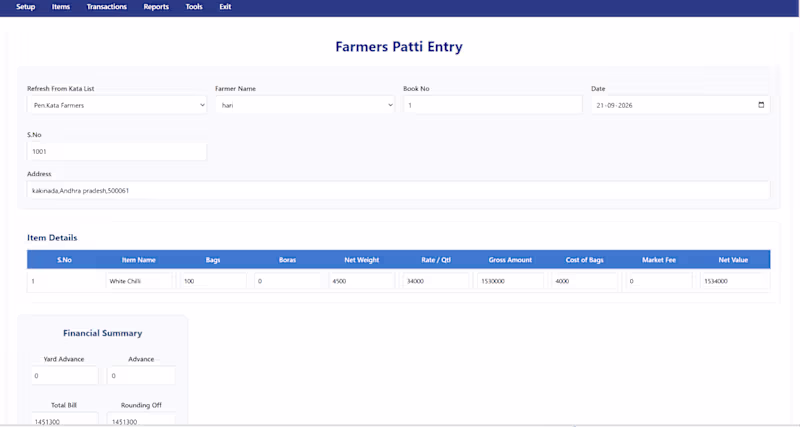This screenshot has height=427, width=800.
Task: Click the Book No input field
Action: (x=492, y=105)
